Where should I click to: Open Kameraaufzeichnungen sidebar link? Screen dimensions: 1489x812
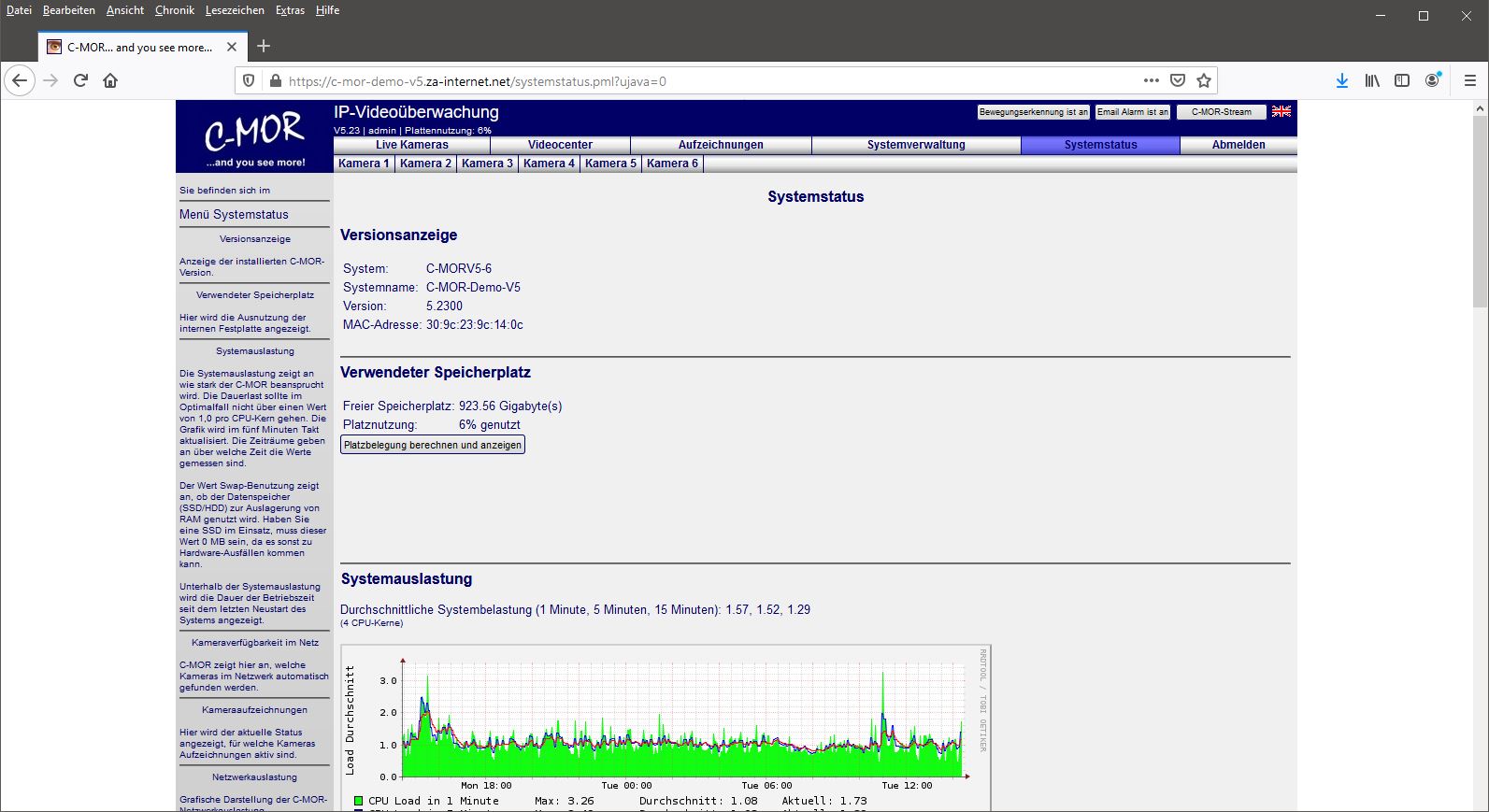coord(255,710)
